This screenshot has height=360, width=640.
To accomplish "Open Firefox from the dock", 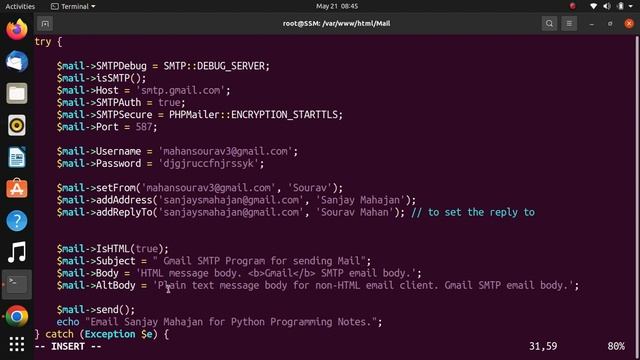I will 17,29.
